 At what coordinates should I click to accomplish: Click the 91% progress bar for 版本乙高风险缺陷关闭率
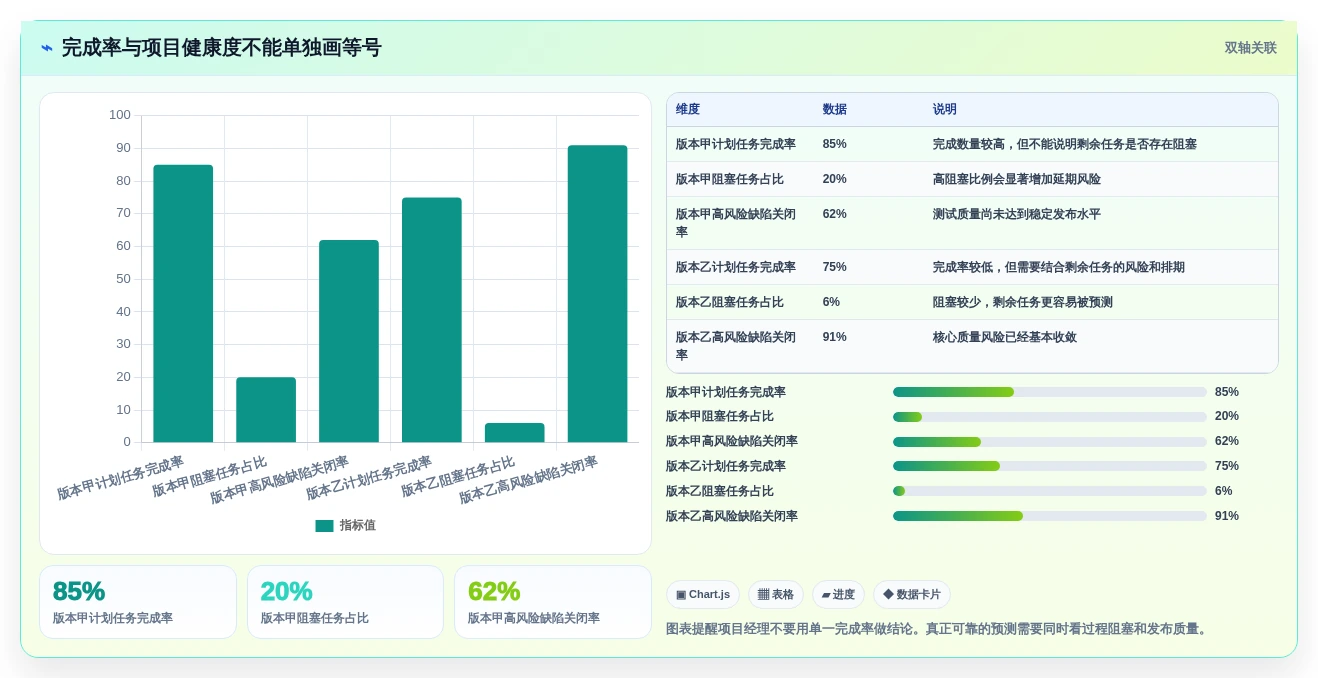tap(1050, 516)
